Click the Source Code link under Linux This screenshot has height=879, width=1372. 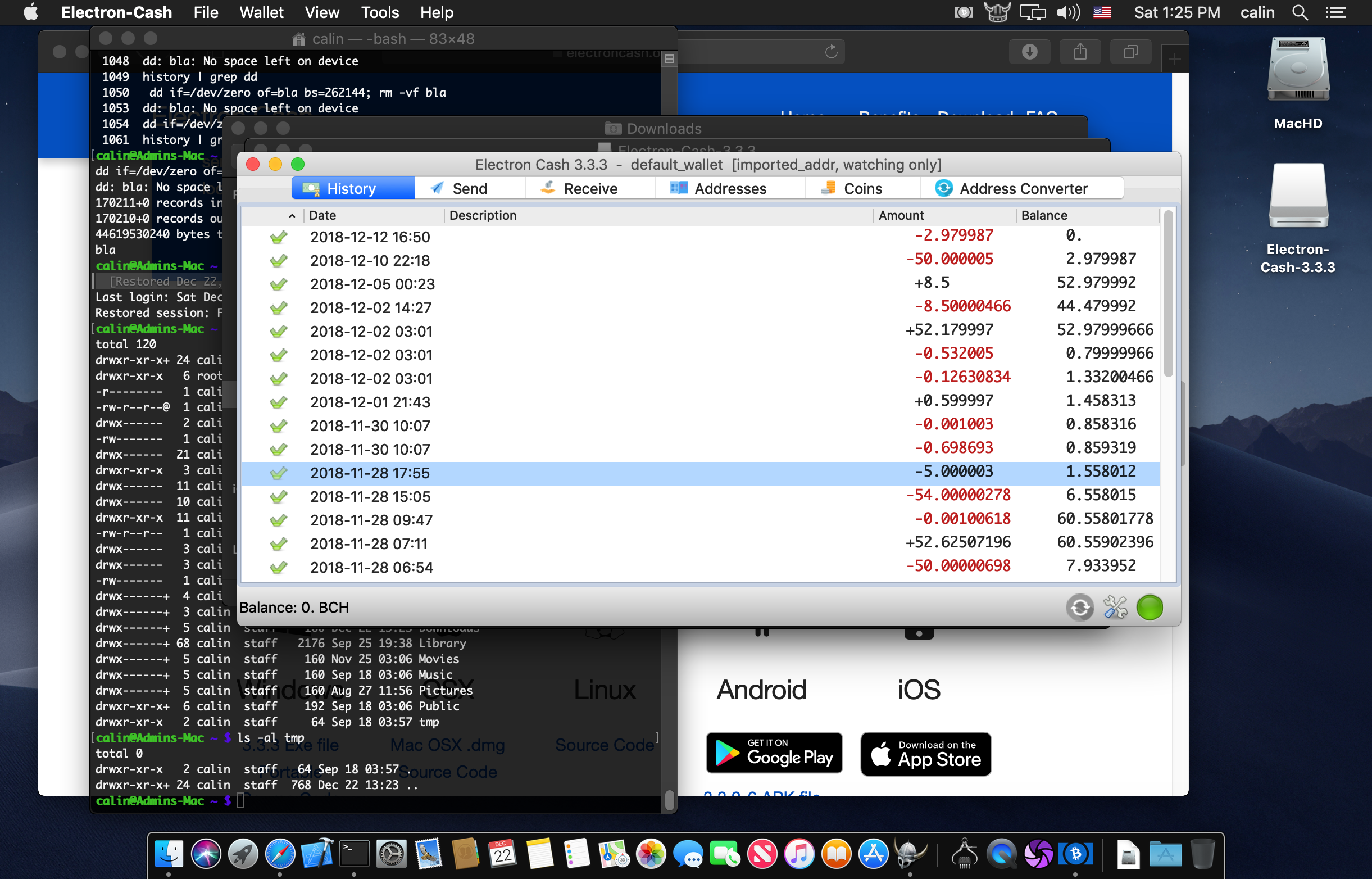605,745
